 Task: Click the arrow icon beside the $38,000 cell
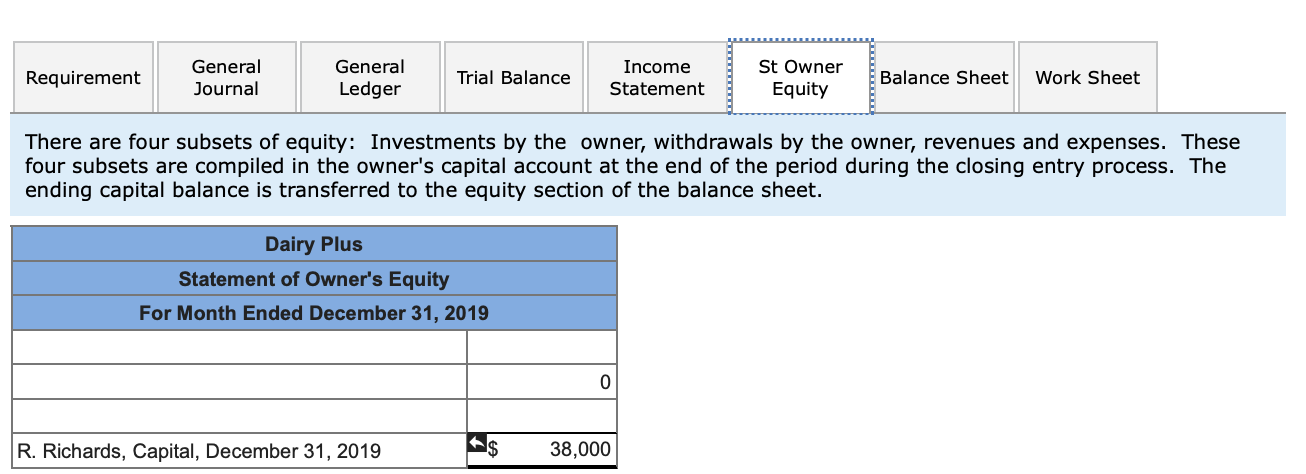[x=475, y=442]
